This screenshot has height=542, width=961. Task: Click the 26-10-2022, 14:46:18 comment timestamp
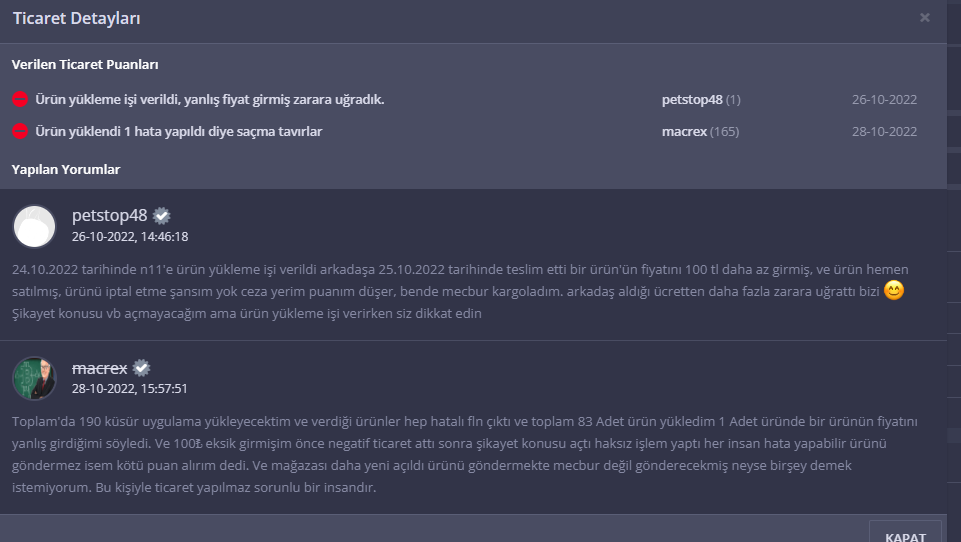130,237
